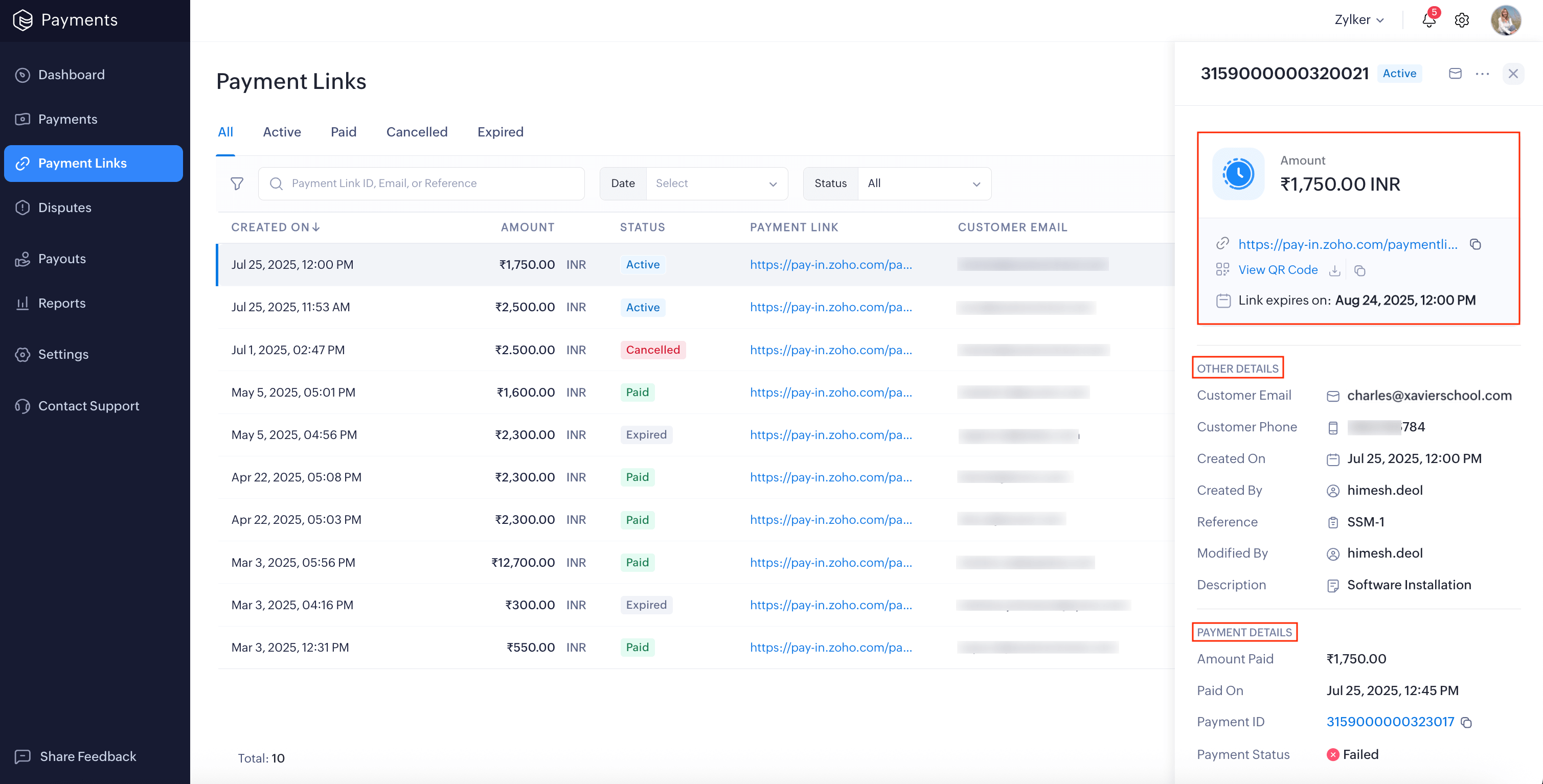Open the Status filter dropdown
This screenshot has width=1543, height=784.
(x=924, y=183)
